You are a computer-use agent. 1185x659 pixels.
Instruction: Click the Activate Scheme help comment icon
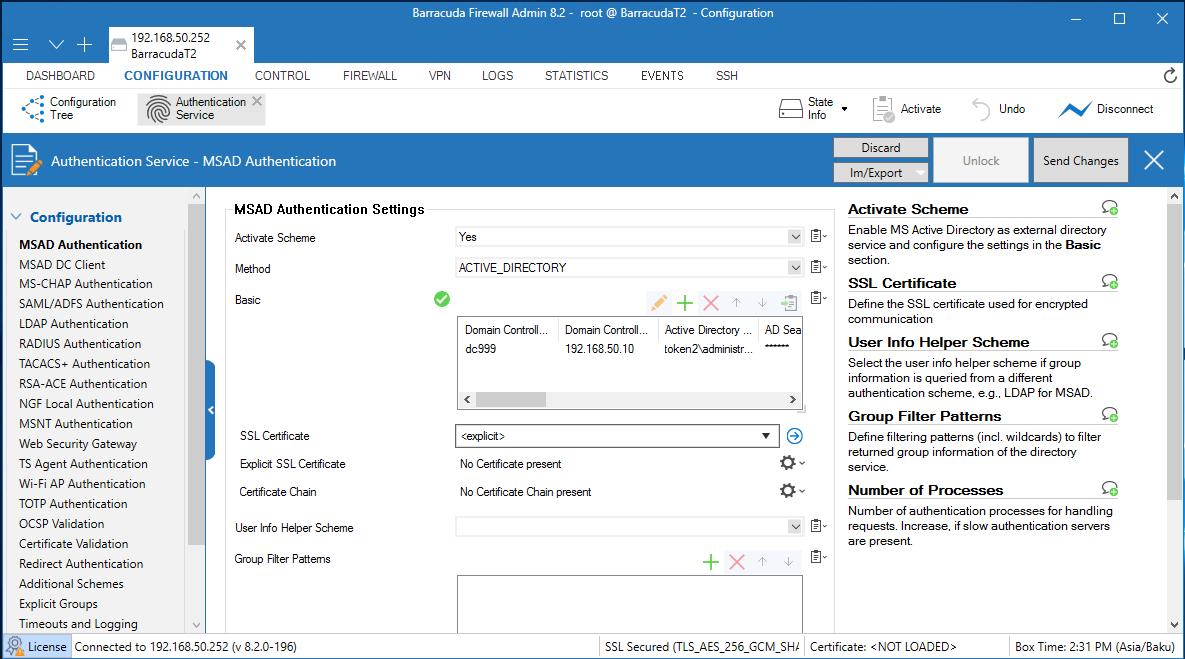[x=1109, y=208]
